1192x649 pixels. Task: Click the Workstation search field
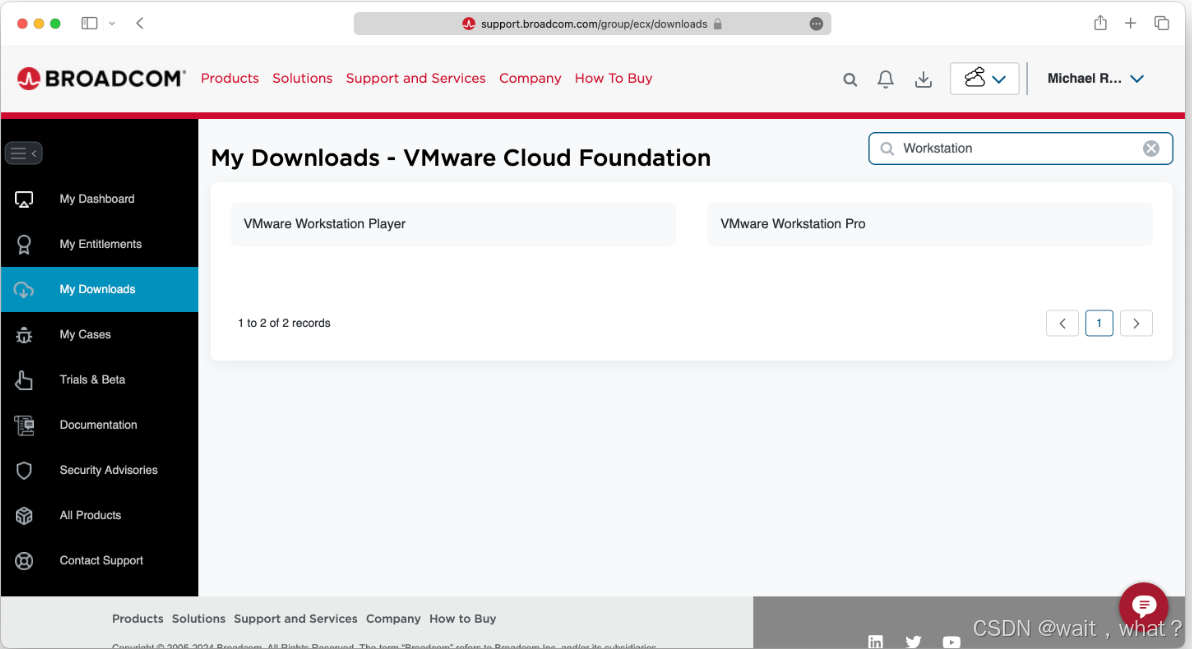coord(1020,148)
